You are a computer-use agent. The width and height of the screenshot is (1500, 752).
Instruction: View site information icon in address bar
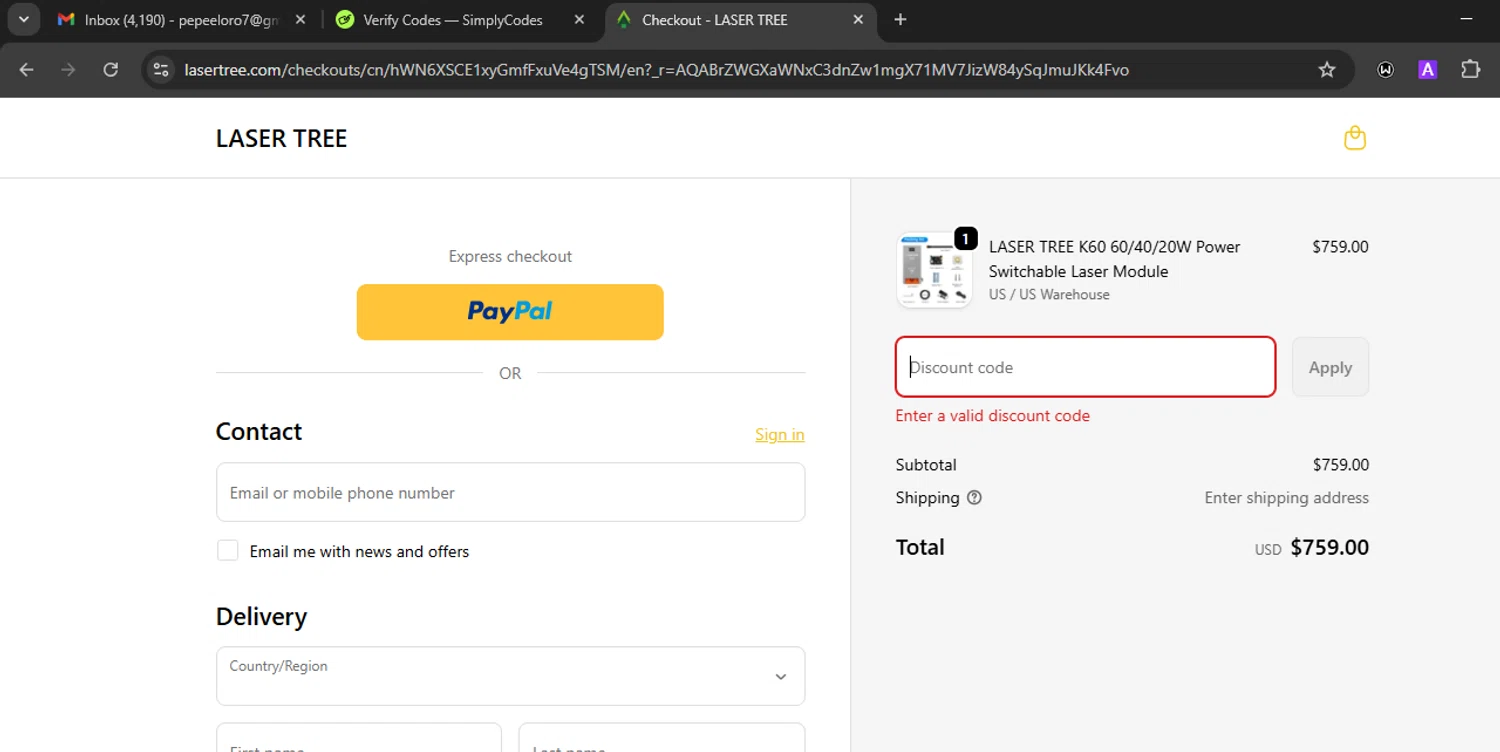point(161,70)
